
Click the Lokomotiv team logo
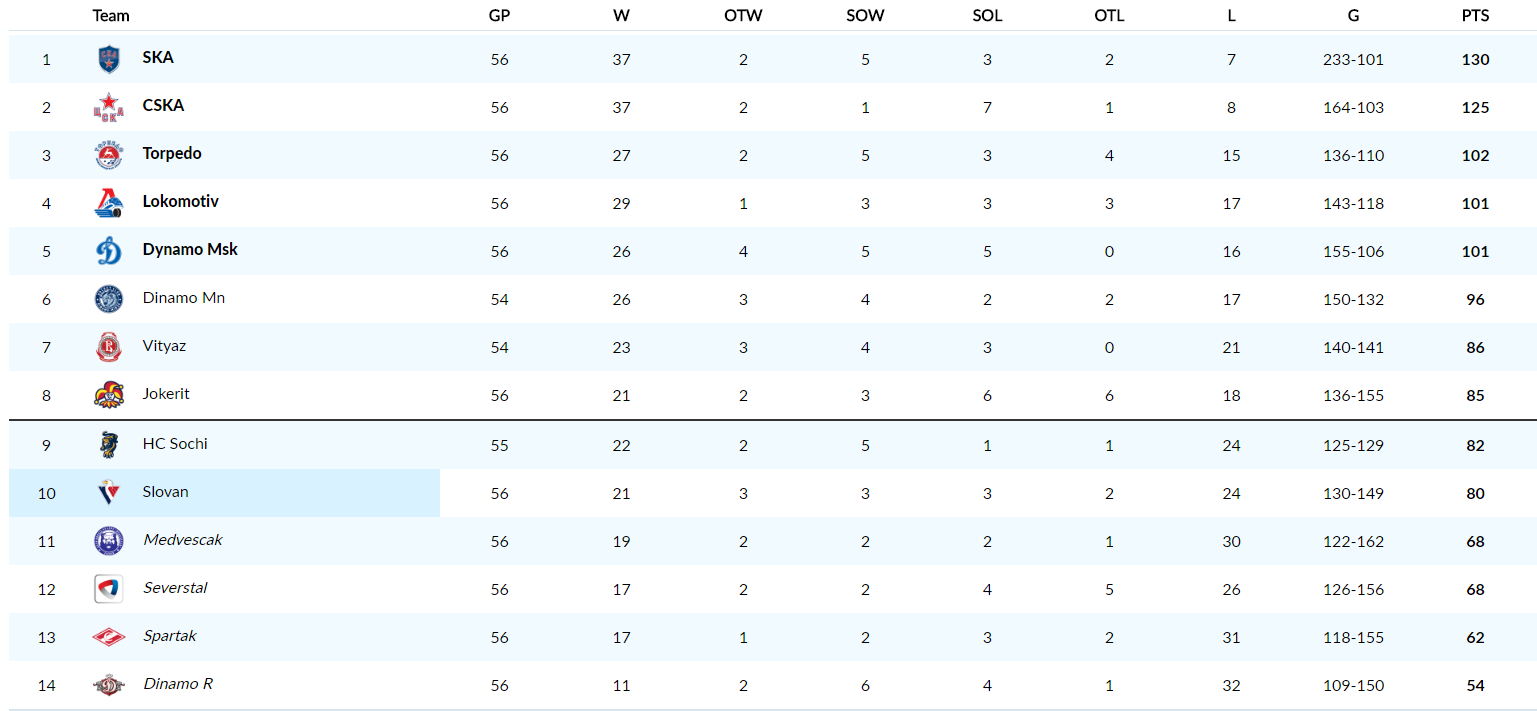(x=108, y=203)
